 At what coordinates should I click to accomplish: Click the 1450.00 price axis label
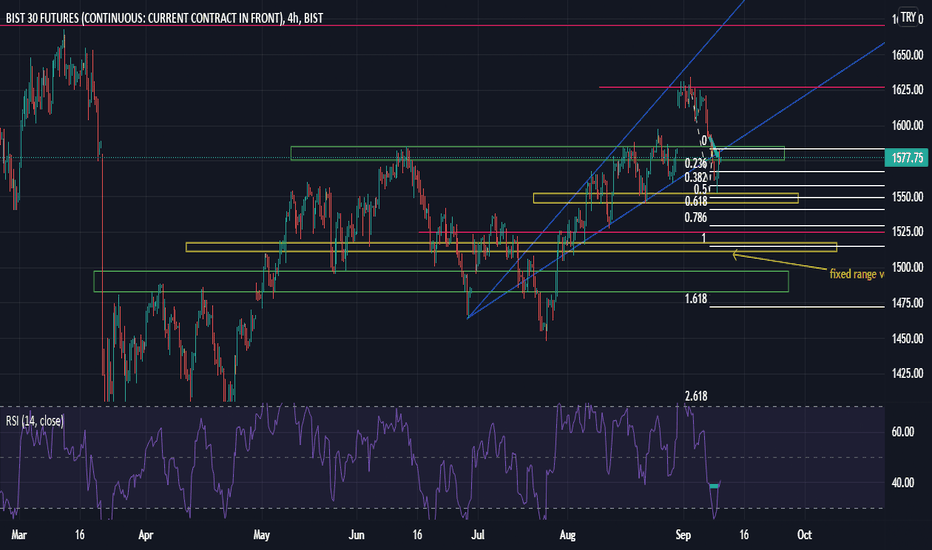pyautogui.click(x=908, y=338)
